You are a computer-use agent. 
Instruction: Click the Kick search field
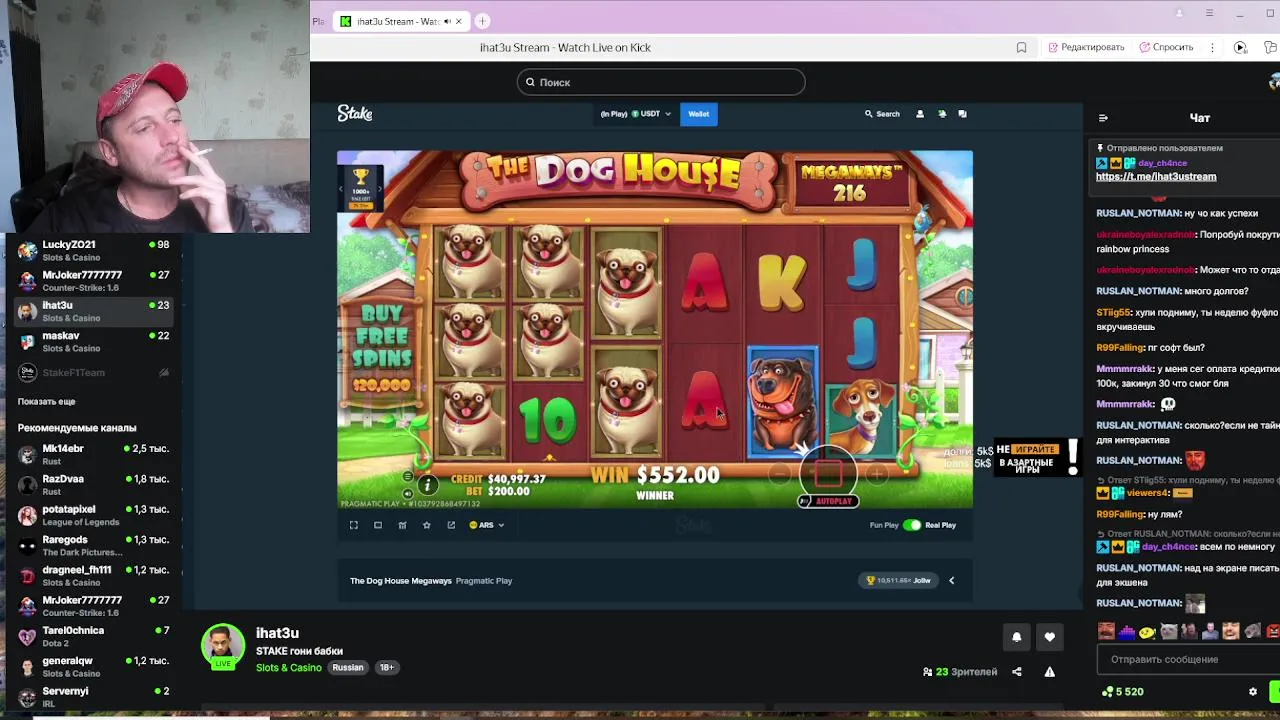click(661, 82)
